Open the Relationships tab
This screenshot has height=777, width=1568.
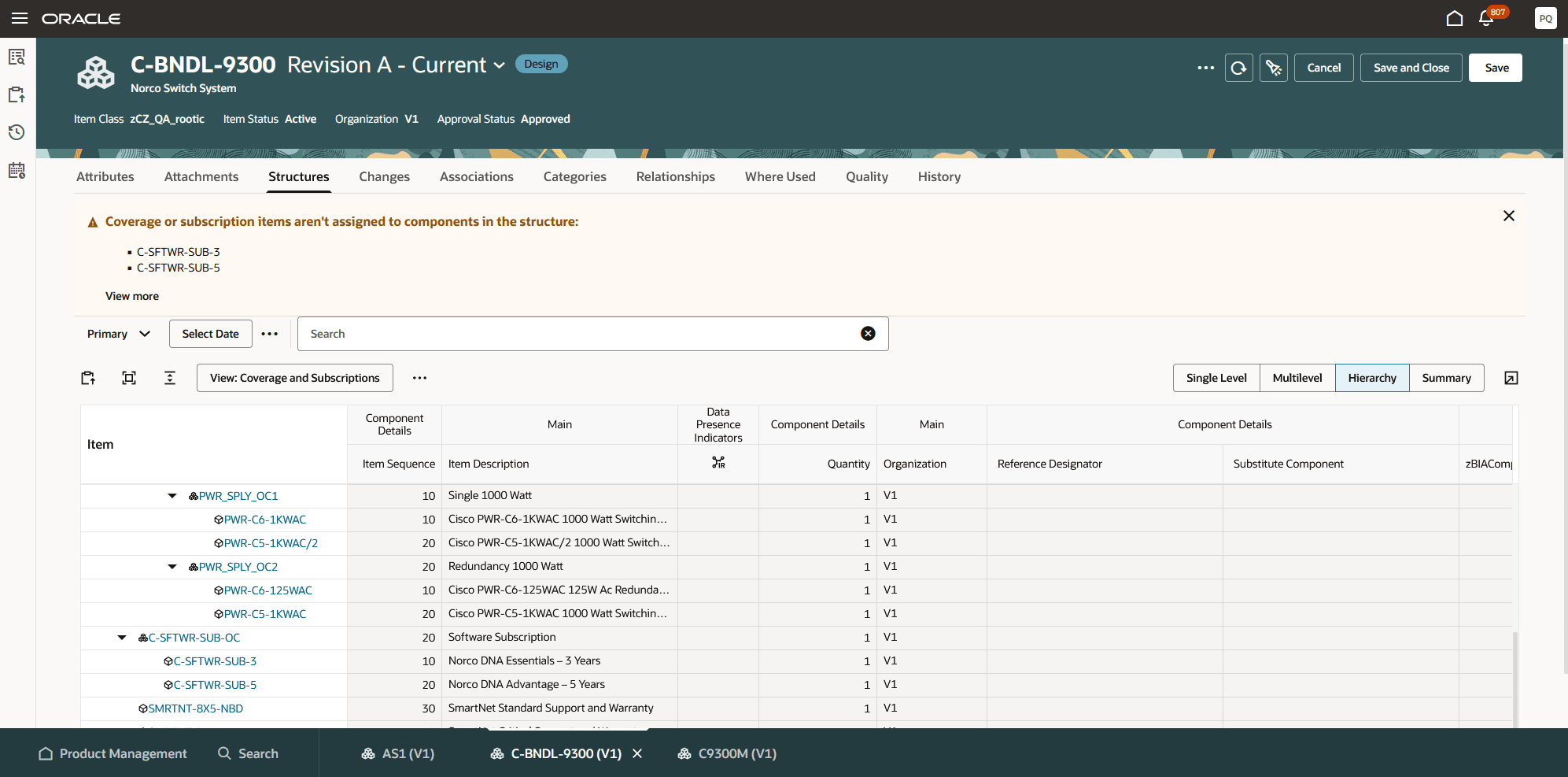pyautogui.click(x=676, y=176)
